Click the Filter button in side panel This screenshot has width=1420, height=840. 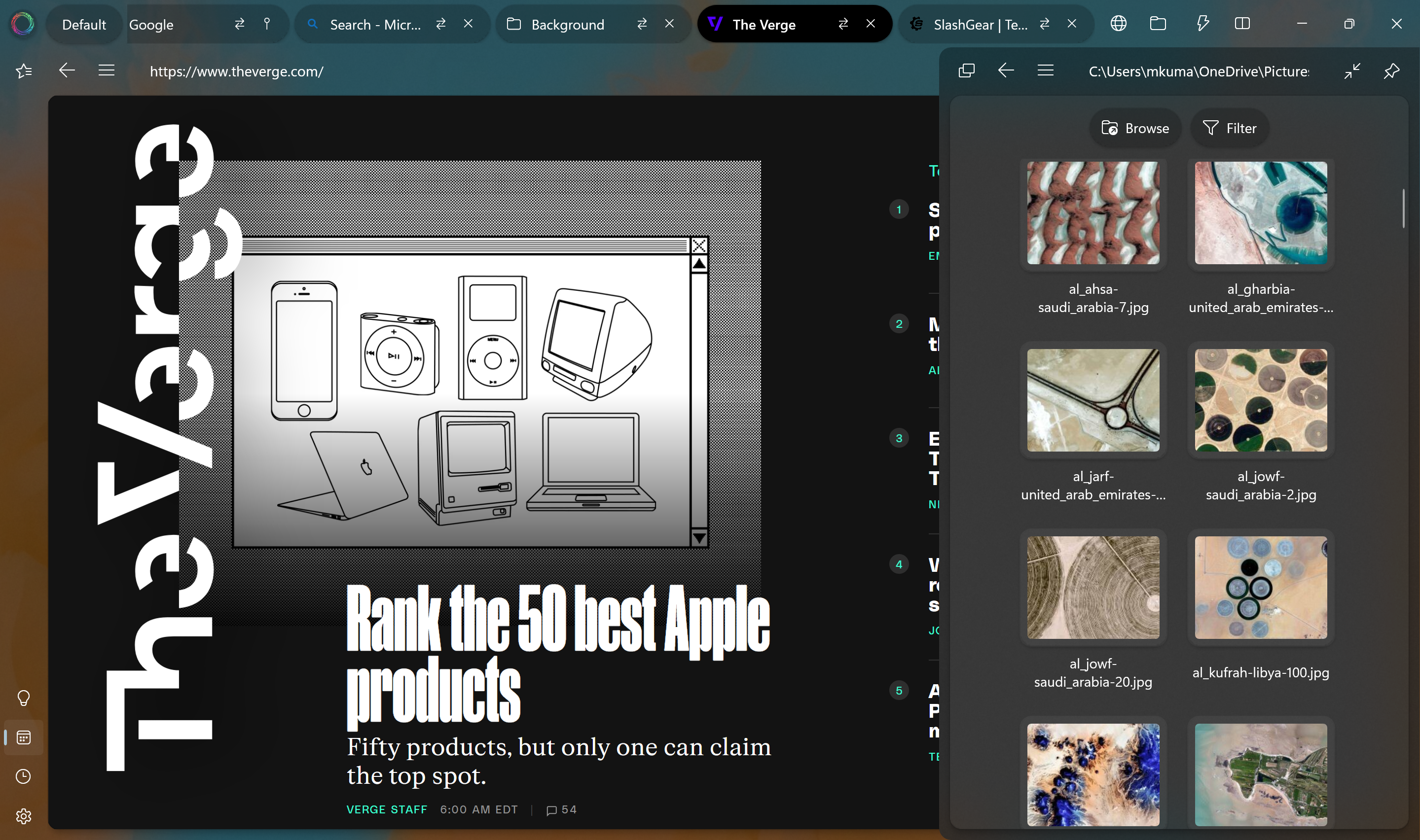point(1229,129)
